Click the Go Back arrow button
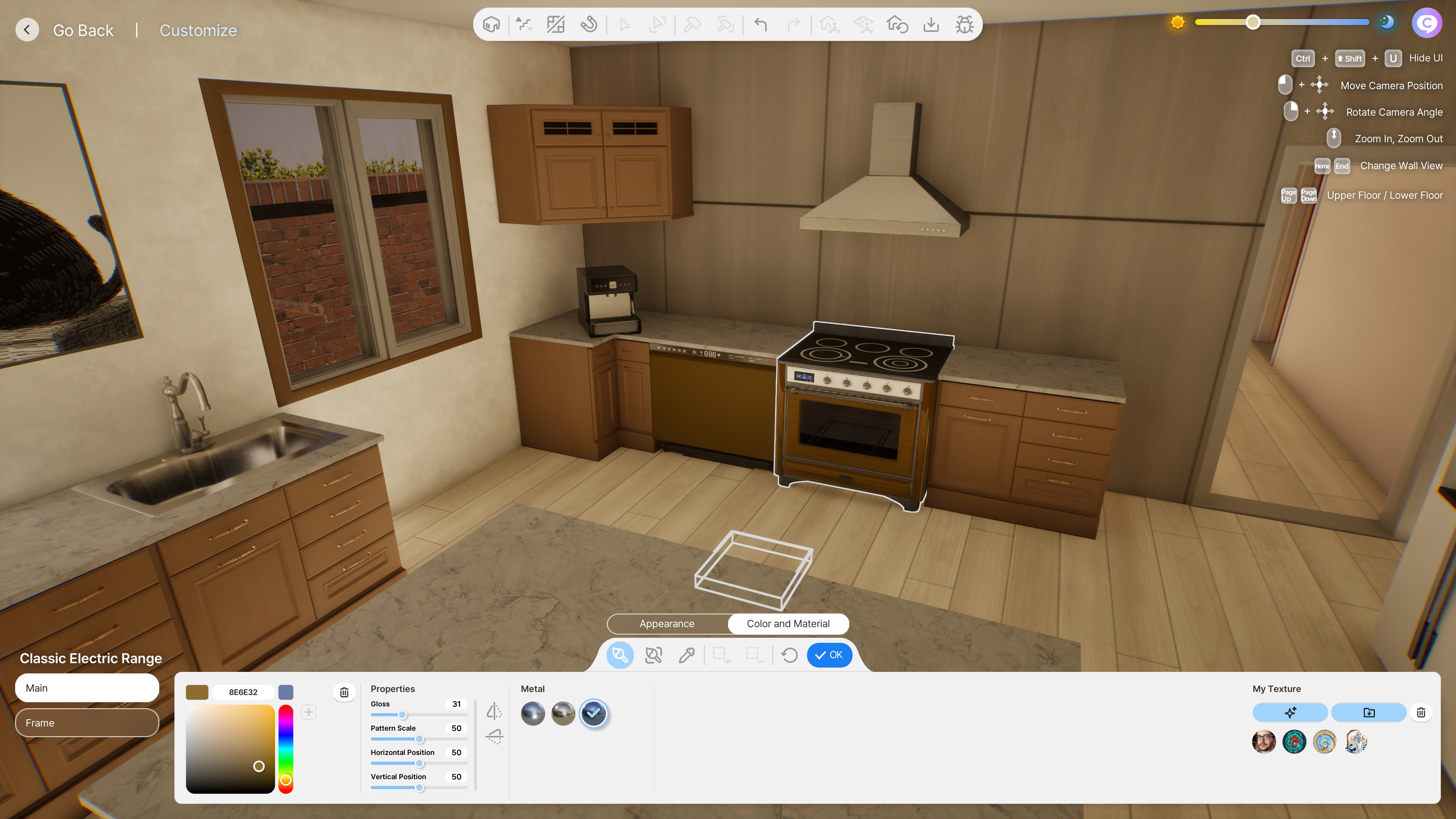1456x819 pixels. tap(27, 30)
